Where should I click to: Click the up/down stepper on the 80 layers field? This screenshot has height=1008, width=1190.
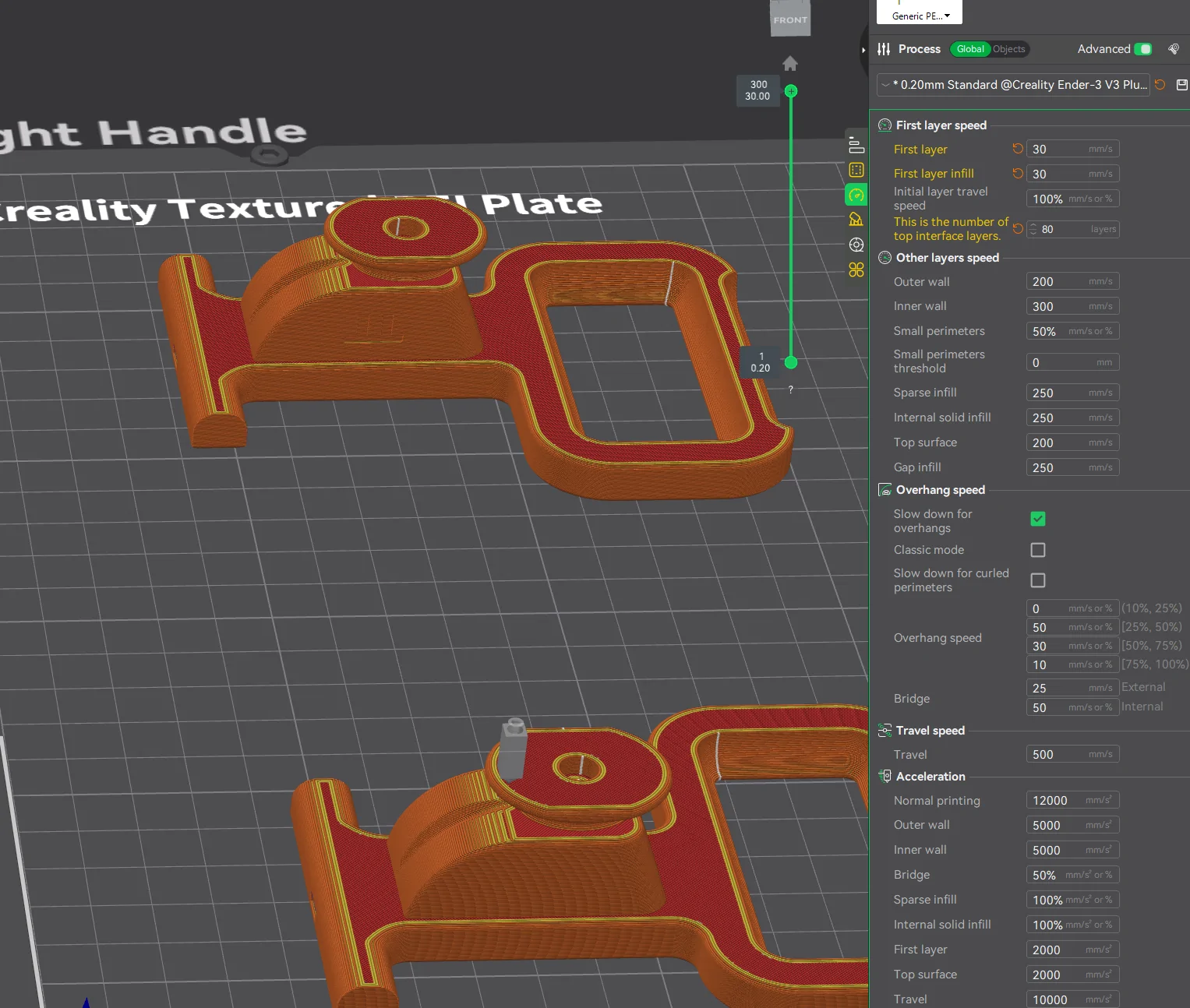click(x=1033, y=229)
